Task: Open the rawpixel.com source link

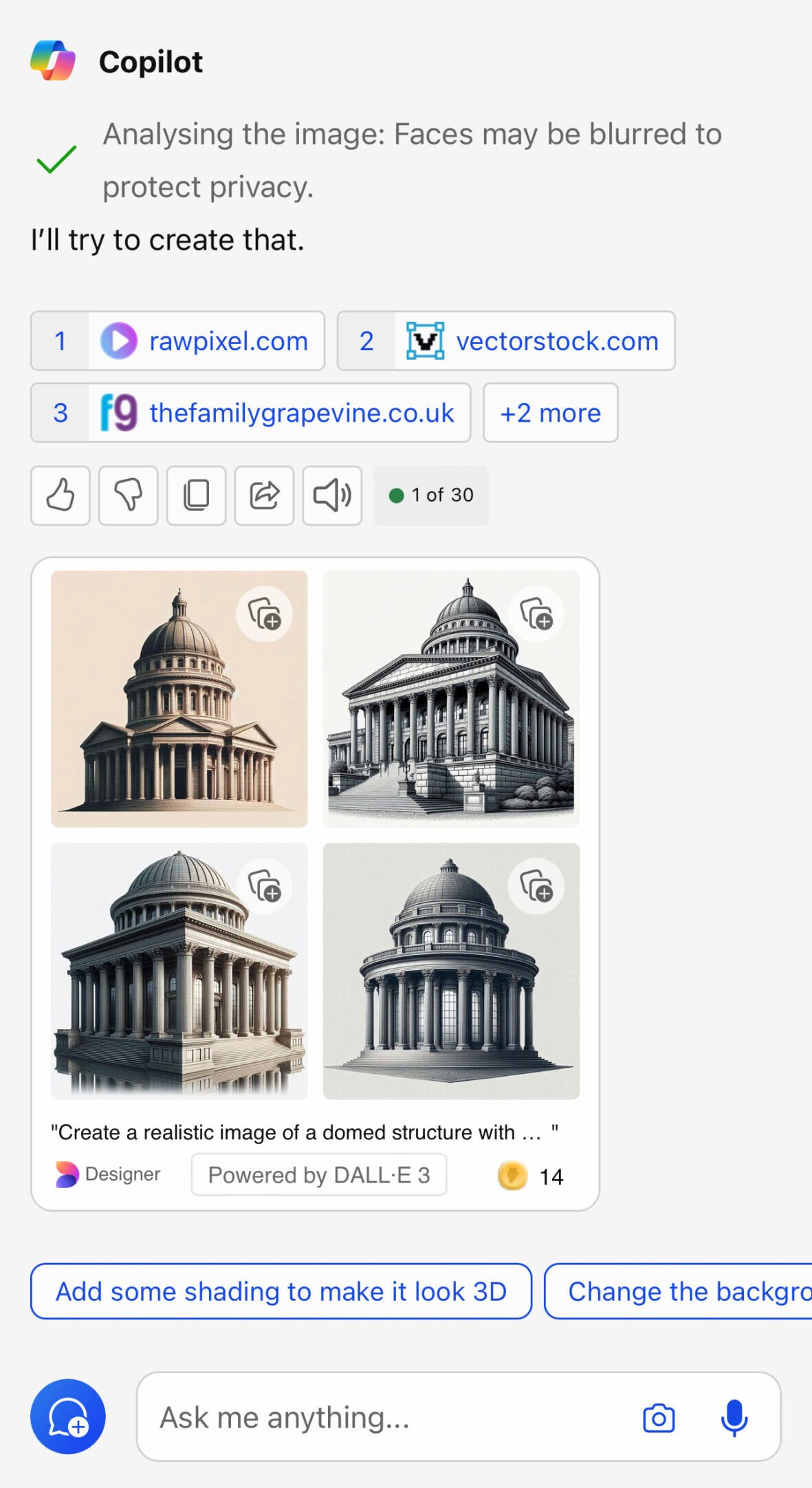Action: pyautogui.click(x=177, y=341)
